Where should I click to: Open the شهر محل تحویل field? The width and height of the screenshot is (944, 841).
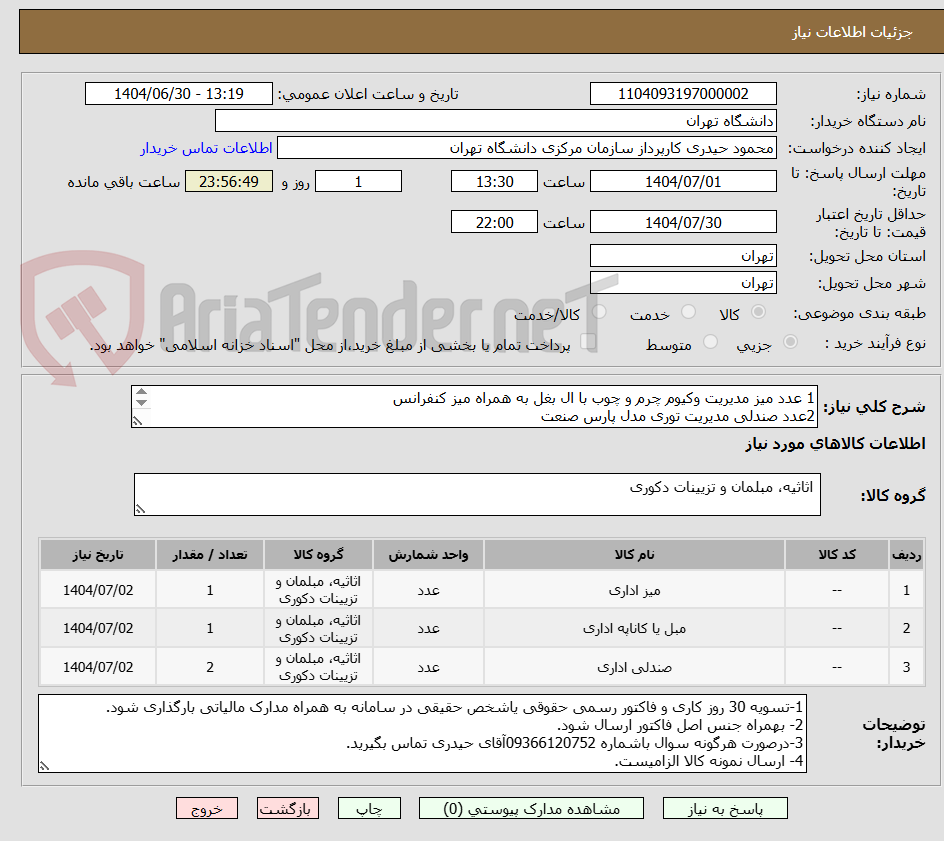(683, 282)
